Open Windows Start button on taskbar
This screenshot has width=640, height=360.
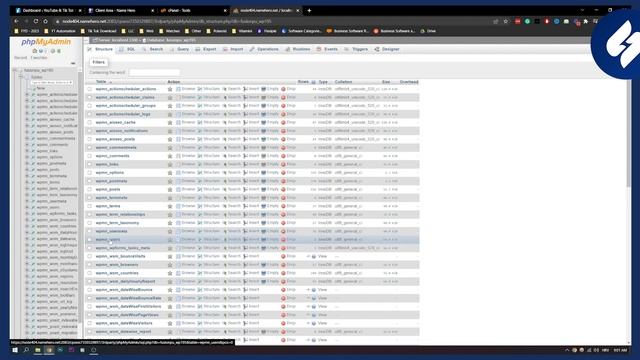15,350
